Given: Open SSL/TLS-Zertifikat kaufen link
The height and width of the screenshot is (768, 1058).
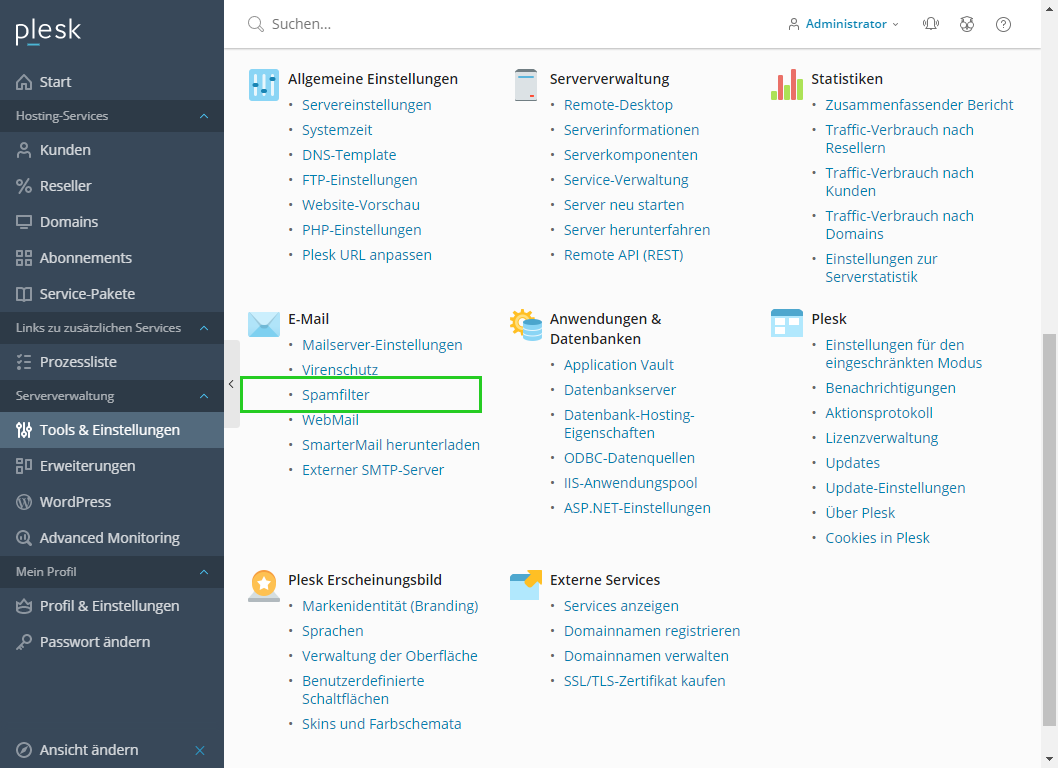Looking at the screenshot, I should (644, 681).
